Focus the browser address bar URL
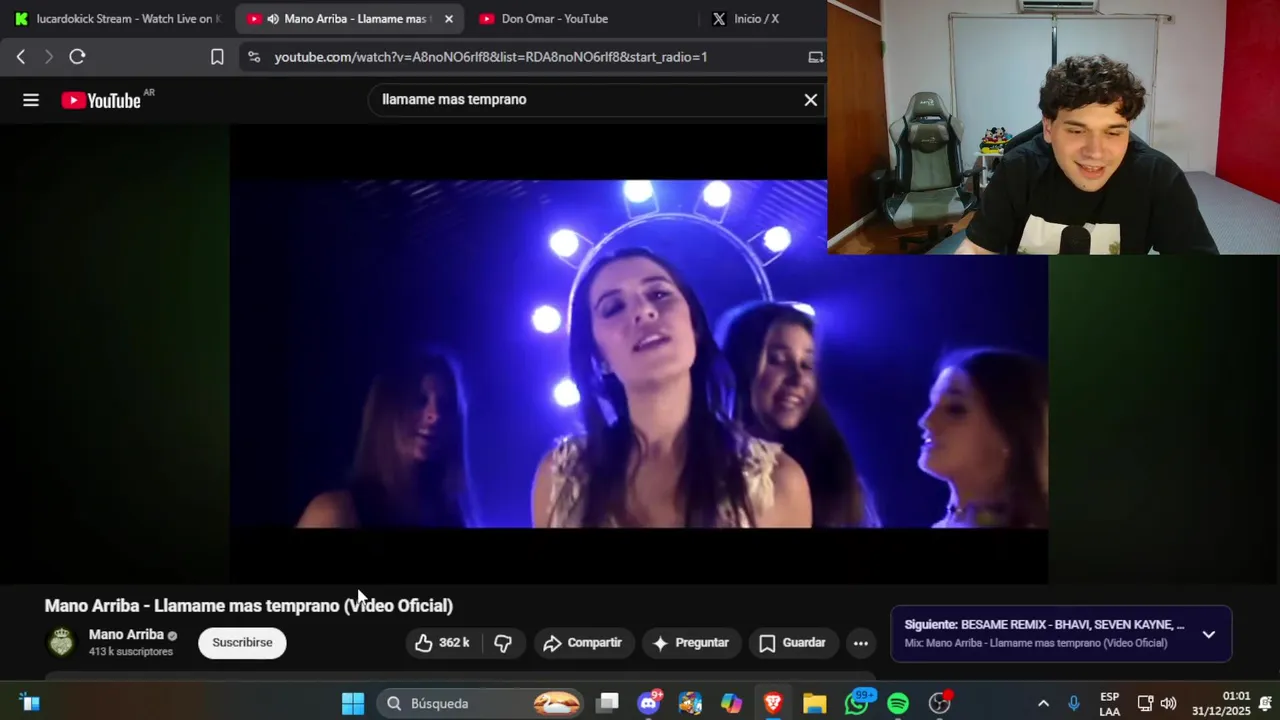1280x720 pixels. pos(491,57)
